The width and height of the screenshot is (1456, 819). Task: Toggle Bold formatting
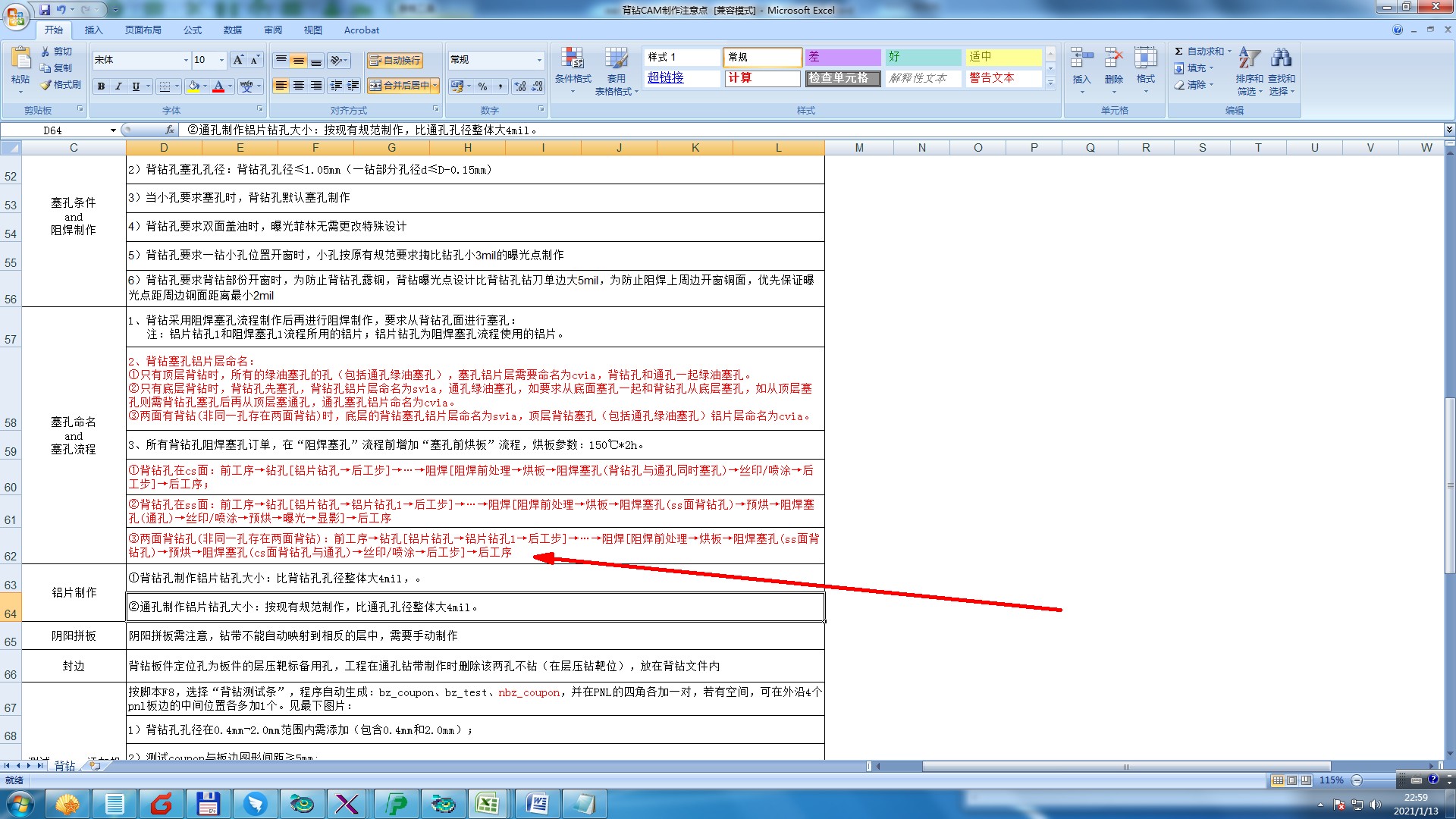[x=101, y=86]
